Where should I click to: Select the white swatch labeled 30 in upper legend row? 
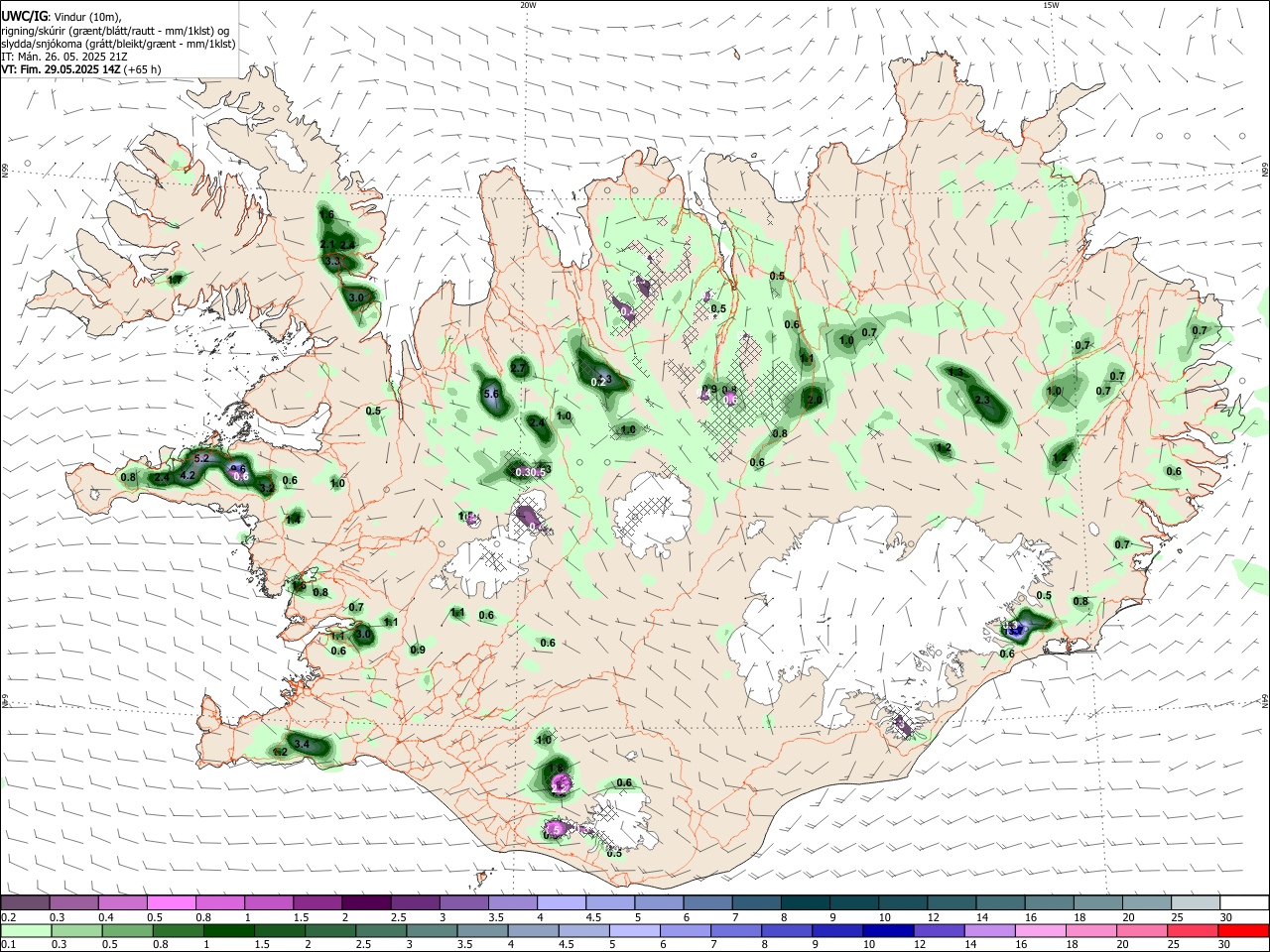point(1243,903)
